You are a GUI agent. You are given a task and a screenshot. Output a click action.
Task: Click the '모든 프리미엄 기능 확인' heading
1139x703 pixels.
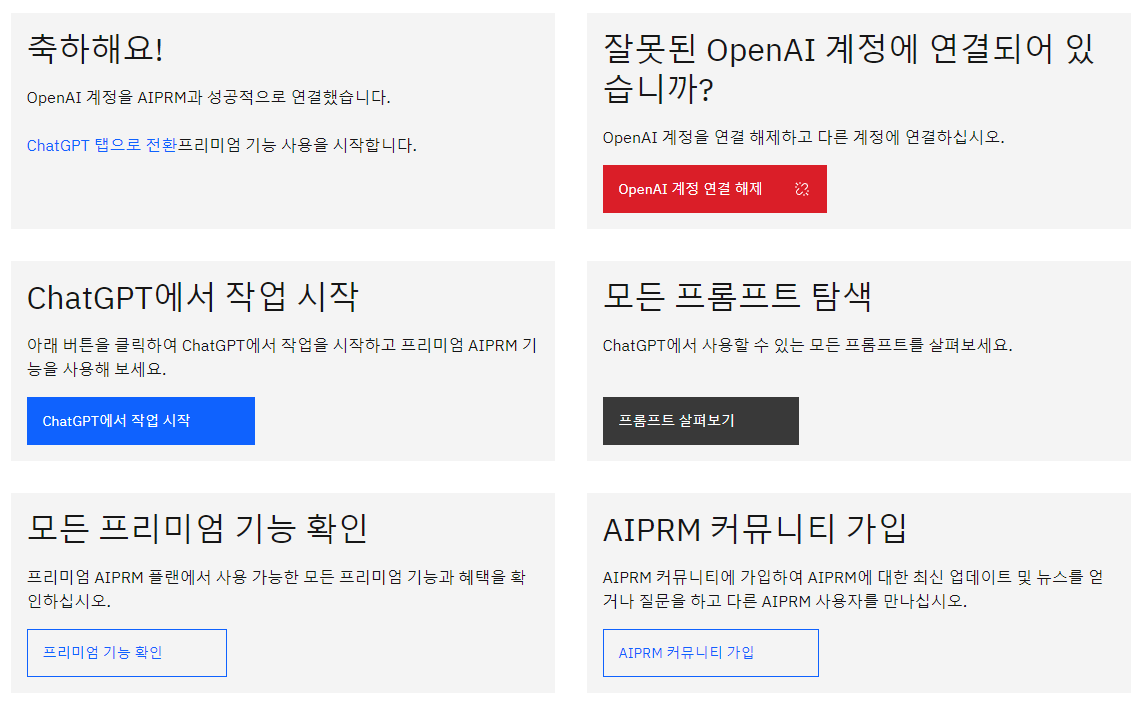(x=198, y=529)
